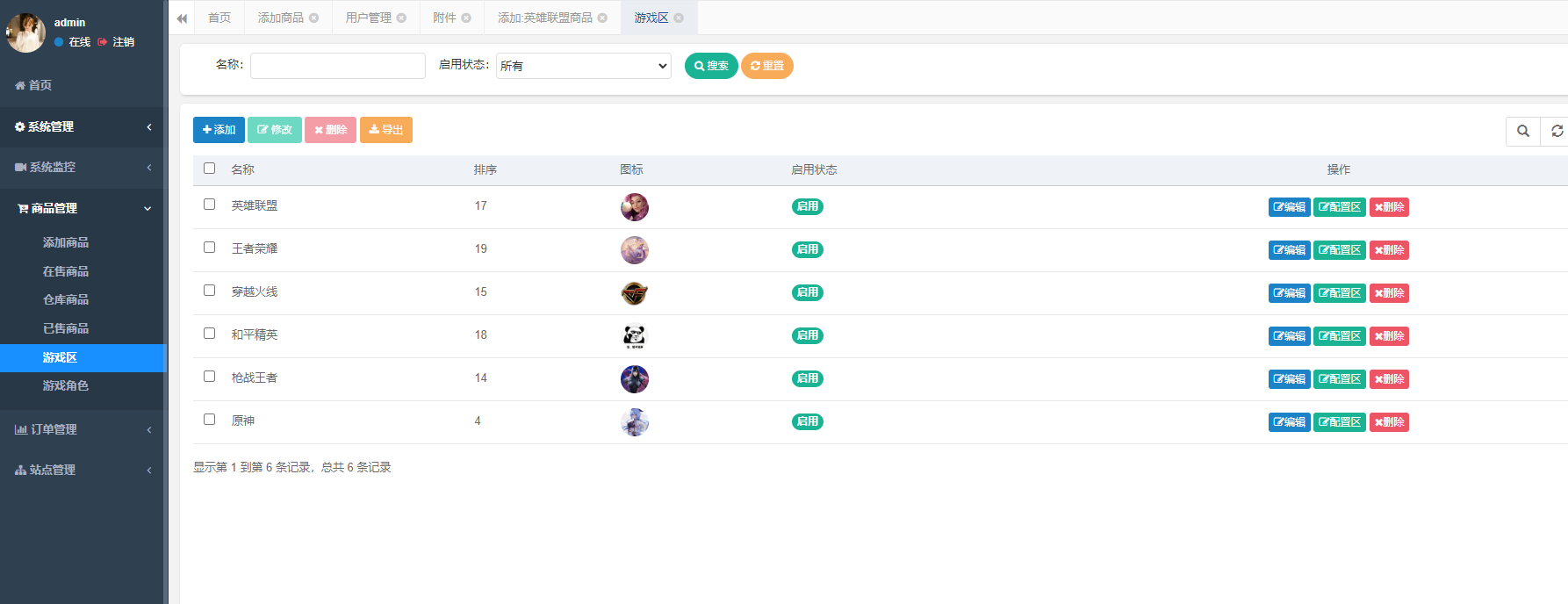Viewport: 1568px width, 604px height.
Task: Tick the checkbox for 原神
Action: (x=209, y=420)
